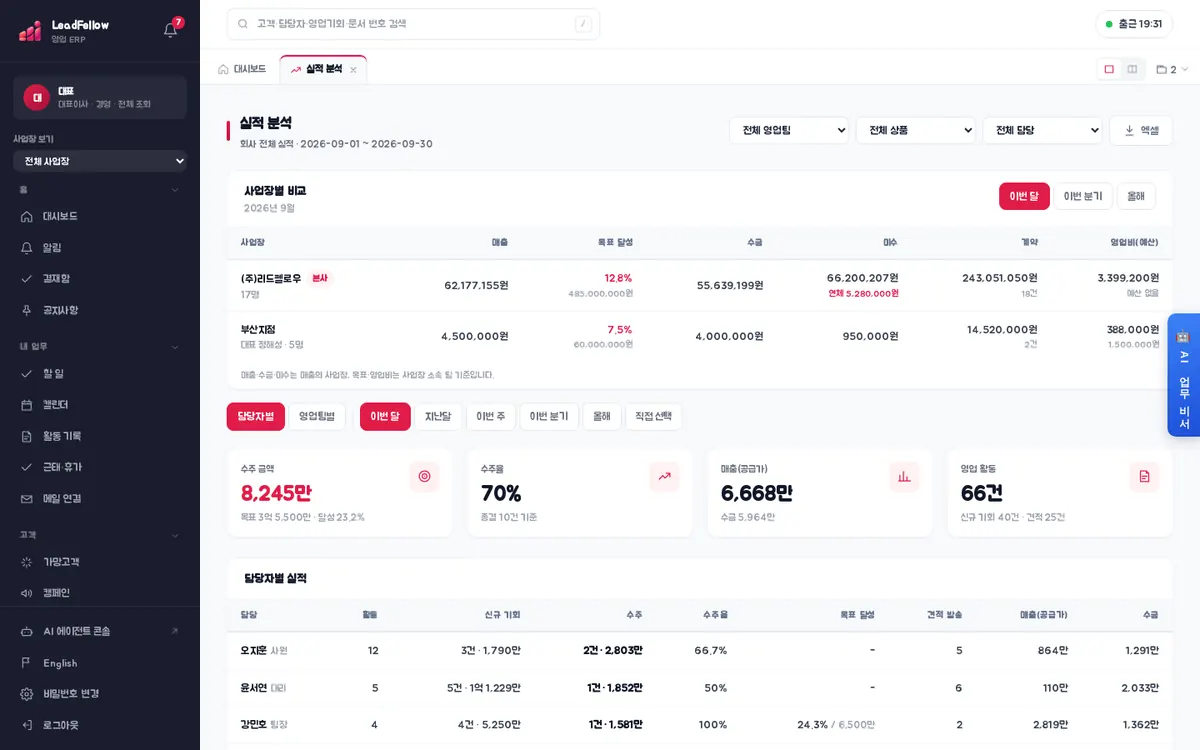This screenshot has width=1200, height=750.
Task: Select 올해 in 사업장별 비교 card
Action: coord(1136,196)
